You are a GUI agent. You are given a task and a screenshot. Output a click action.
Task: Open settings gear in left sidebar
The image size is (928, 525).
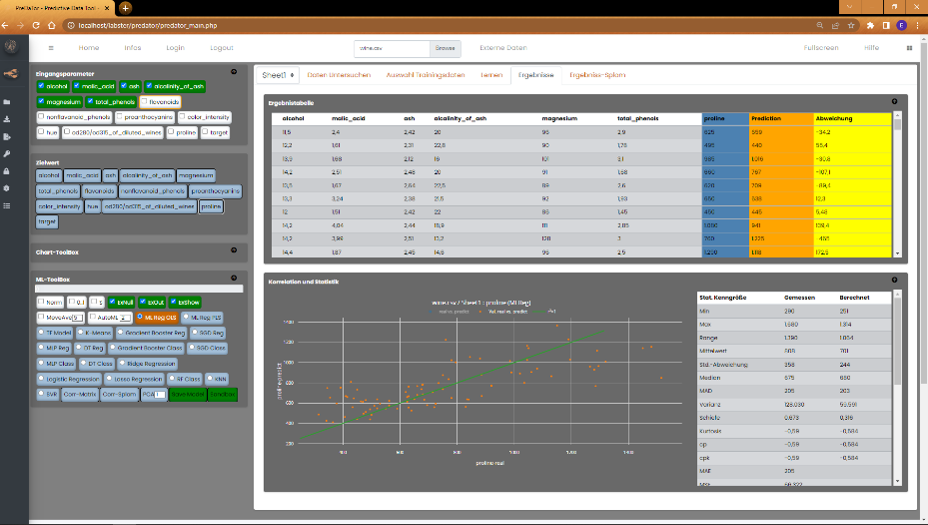7,188
